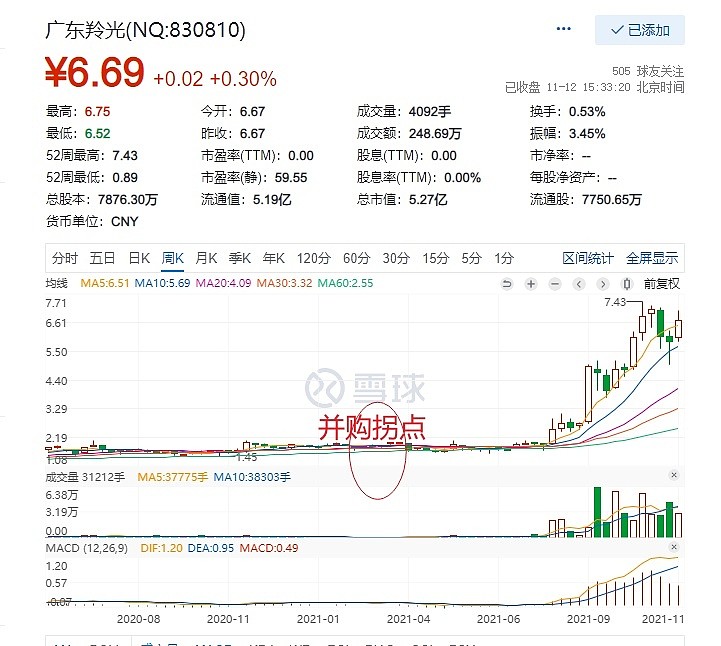Click the DIF:1.20 indicator value
Screen dimensions: 721x646
161,548
